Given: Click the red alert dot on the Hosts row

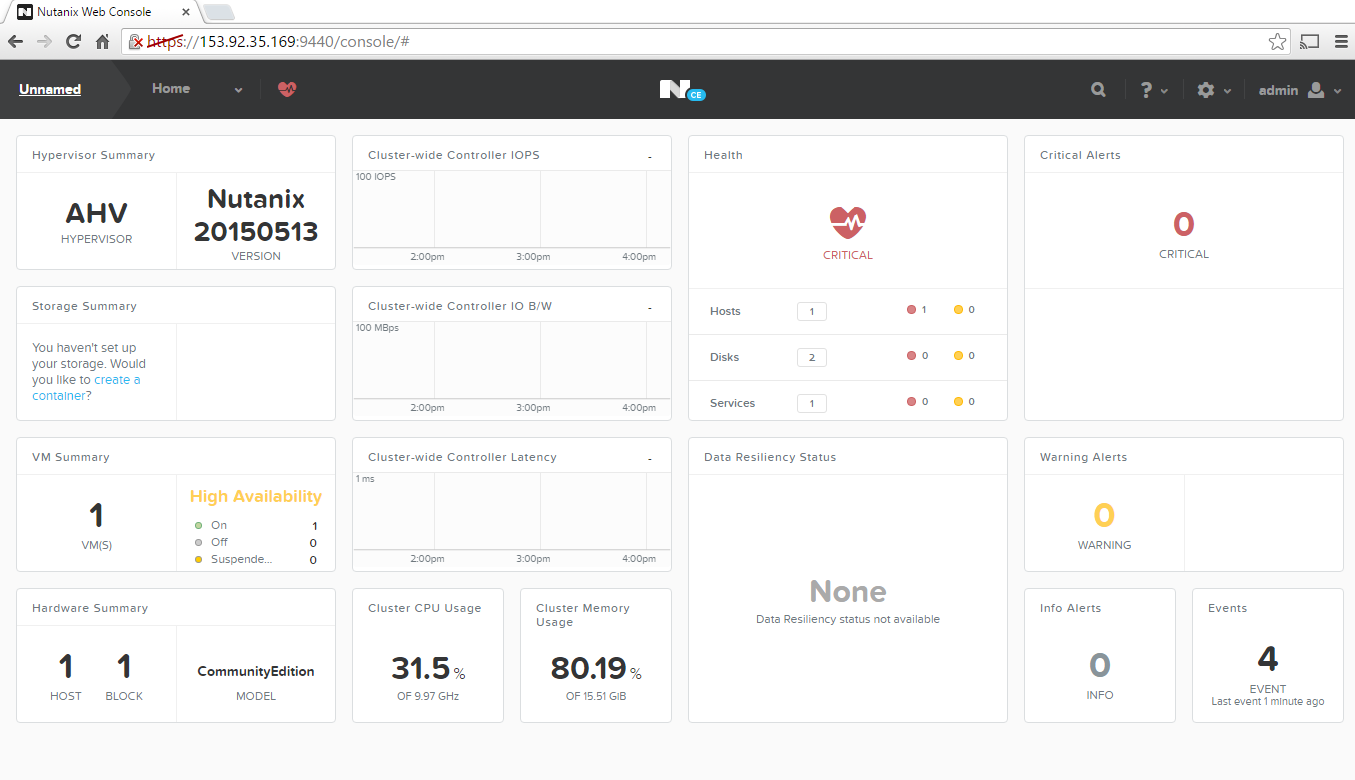Looking at the screenshot, I should click(908, 309).
